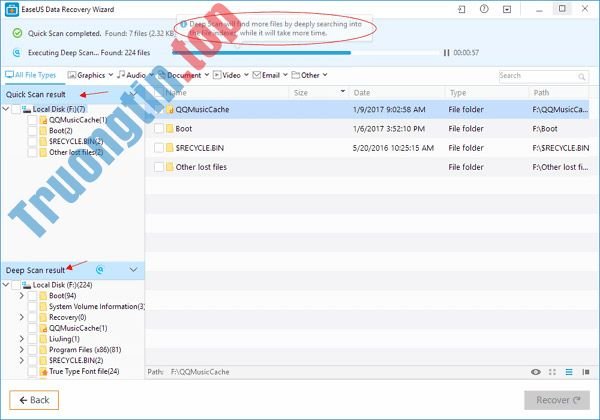Check Local Disk (F:)(224) in Deep Scan tree
600x420 pixels.
[16, 285]
